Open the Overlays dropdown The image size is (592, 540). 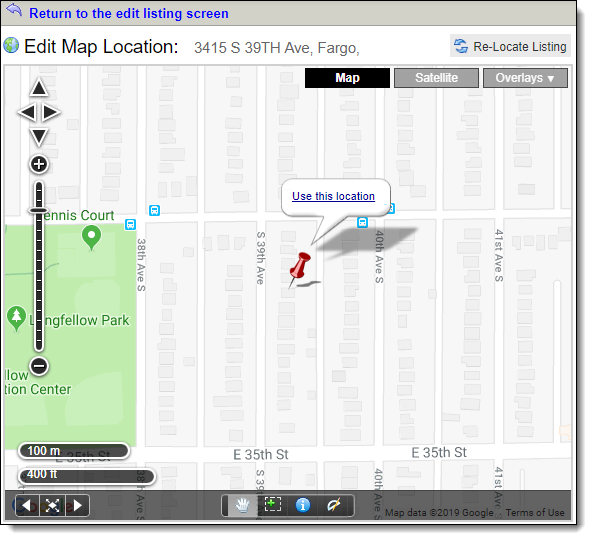[525, 78]
